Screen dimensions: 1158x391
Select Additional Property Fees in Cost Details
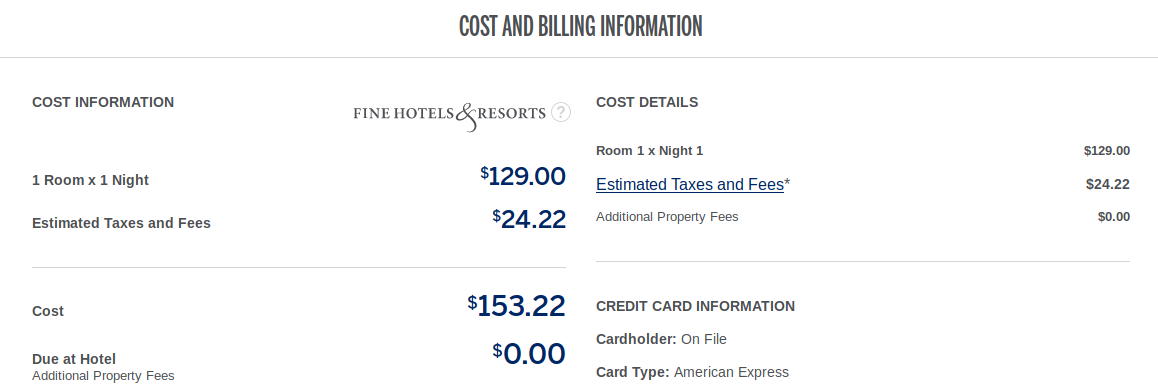point(667,217)
